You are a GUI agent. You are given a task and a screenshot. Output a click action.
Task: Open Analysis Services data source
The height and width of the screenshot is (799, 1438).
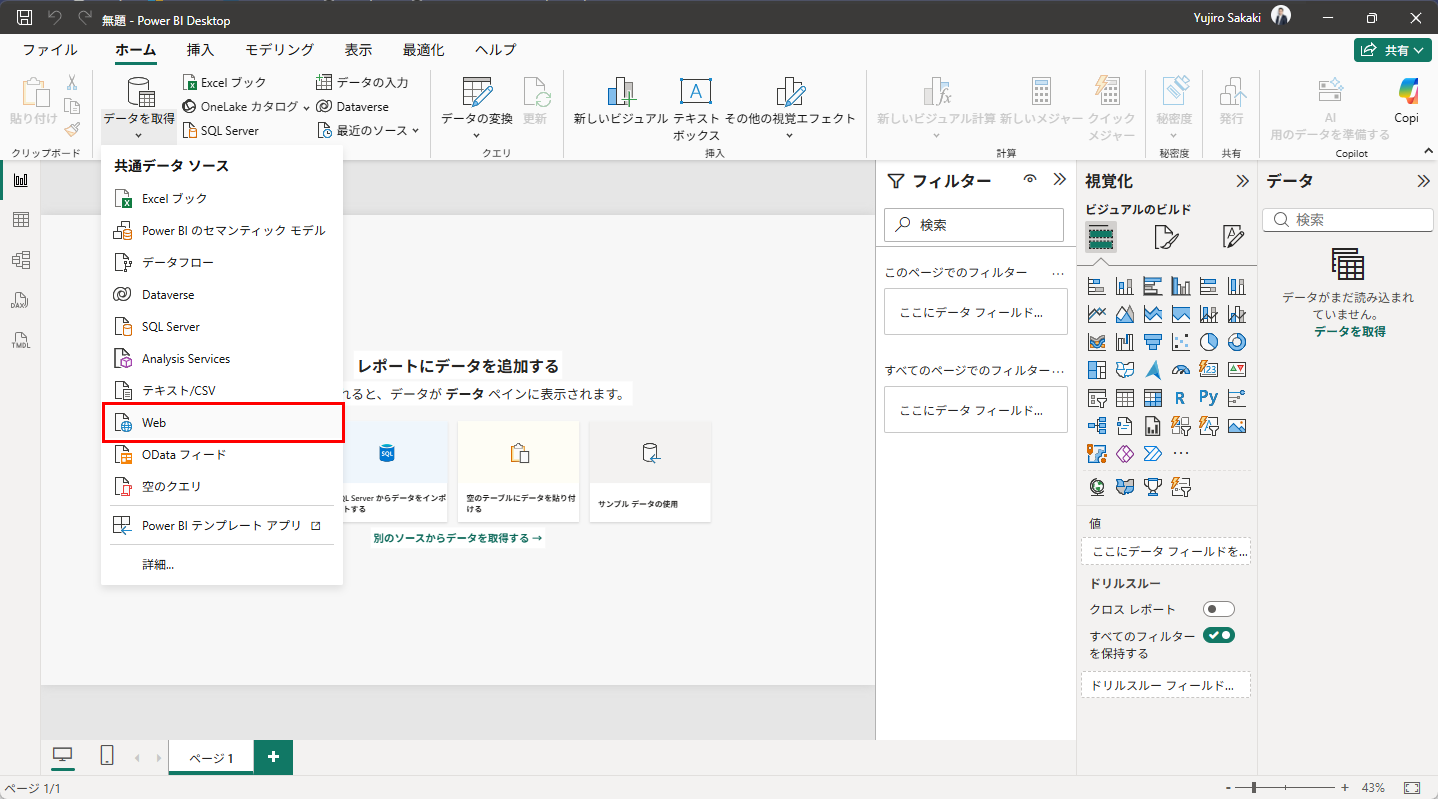tap(223, 359)
